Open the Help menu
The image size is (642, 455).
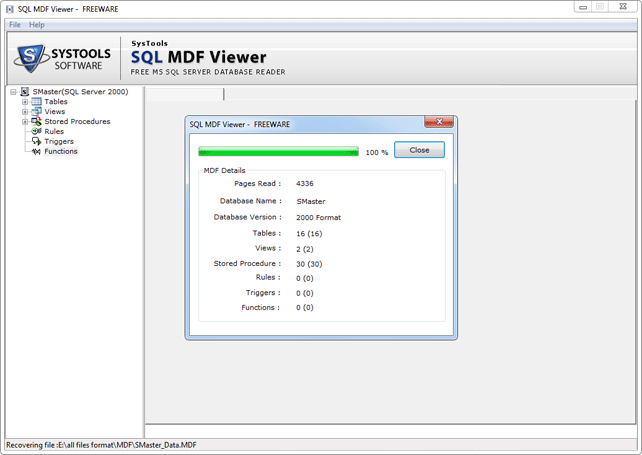point(36,25)
